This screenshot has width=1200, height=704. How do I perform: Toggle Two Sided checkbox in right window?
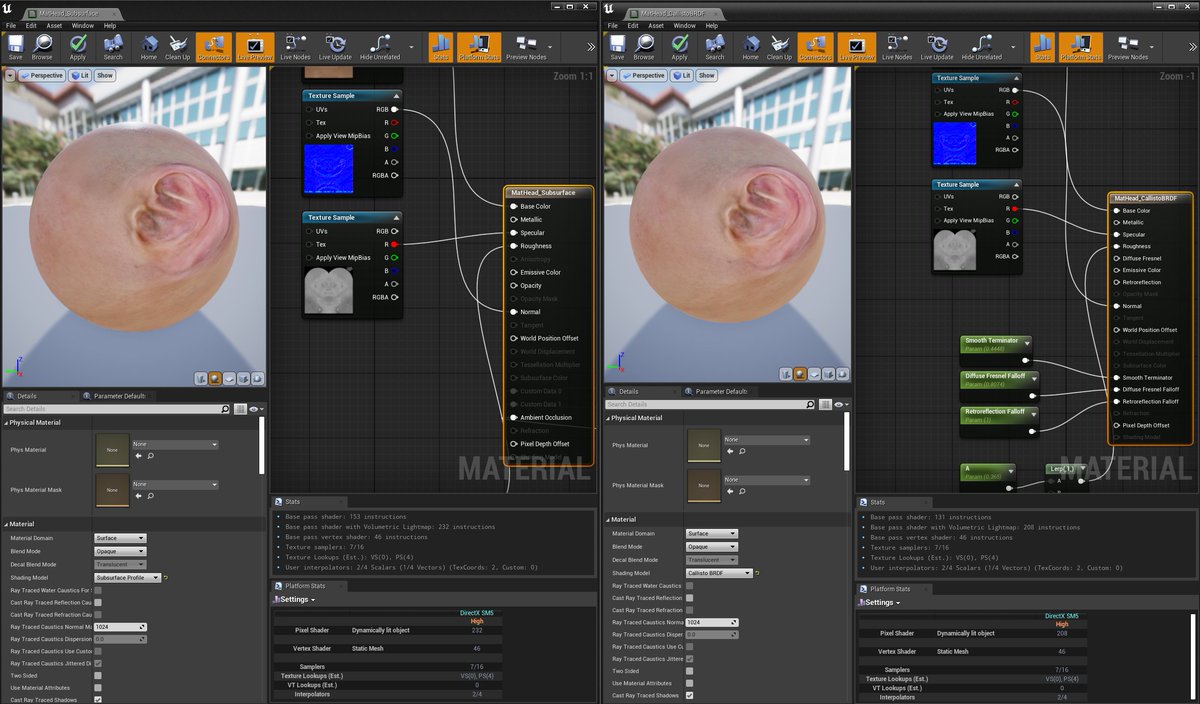pyautogui.click(x=690, y=671)
